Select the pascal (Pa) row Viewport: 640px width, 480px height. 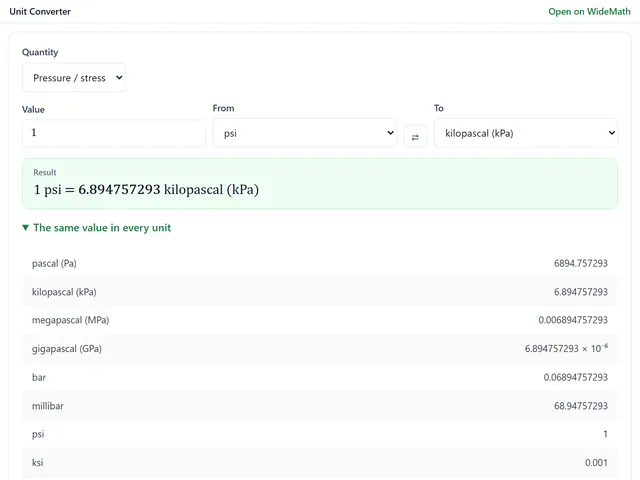pyautogui.click(x=320, y=263)
